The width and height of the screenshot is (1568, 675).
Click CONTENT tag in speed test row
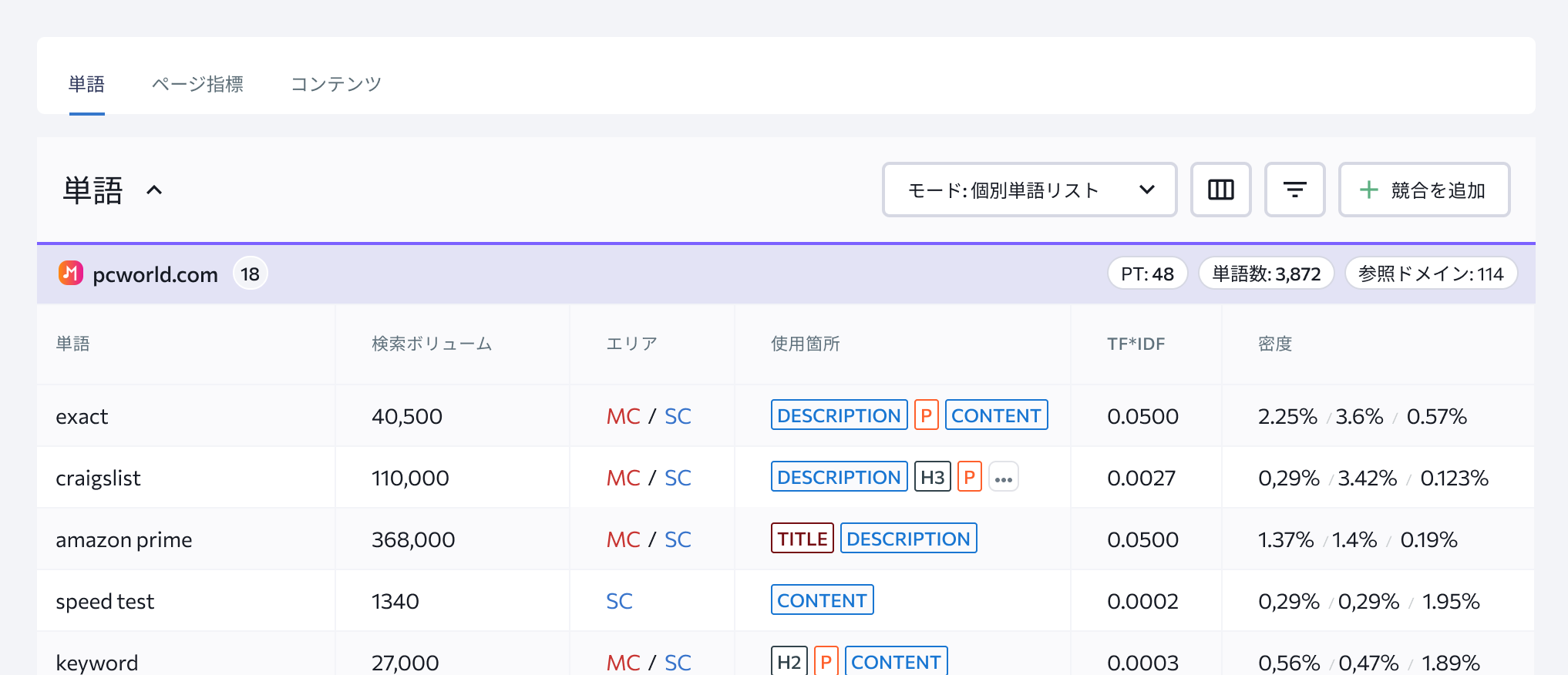(x=822, y=600)
